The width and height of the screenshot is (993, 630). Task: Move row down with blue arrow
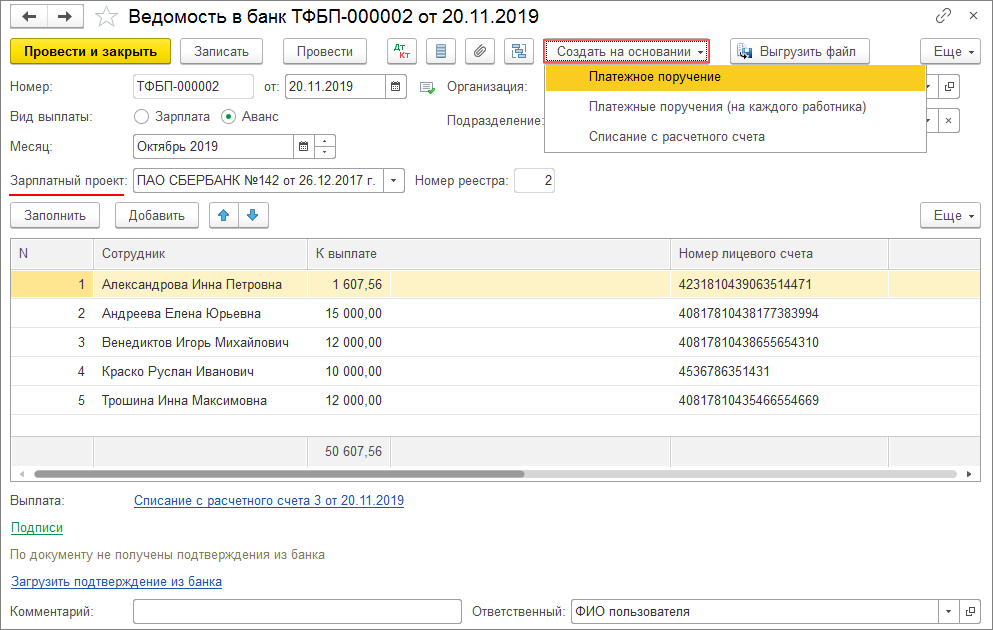pyautogui.click(x=253, y=215)
